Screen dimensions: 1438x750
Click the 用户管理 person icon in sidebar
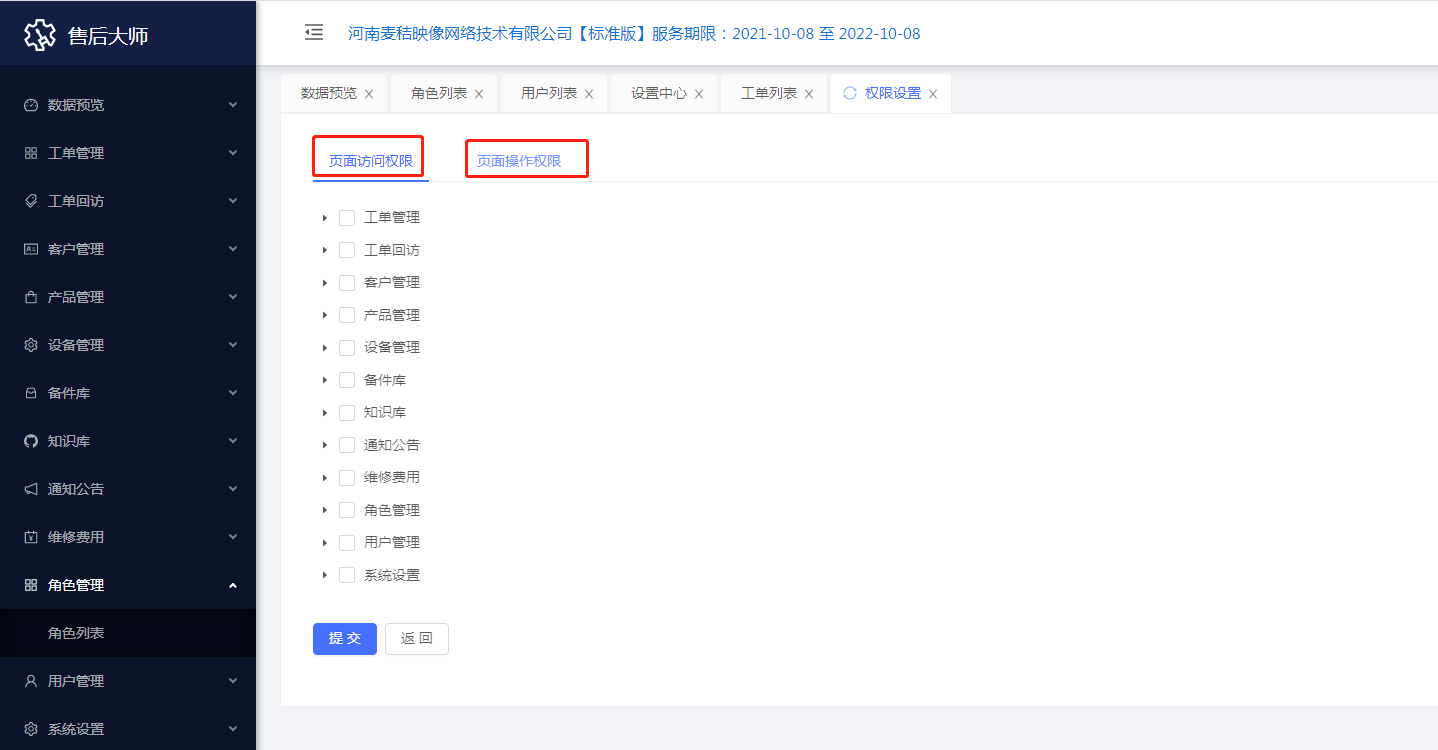click(31, 681)
